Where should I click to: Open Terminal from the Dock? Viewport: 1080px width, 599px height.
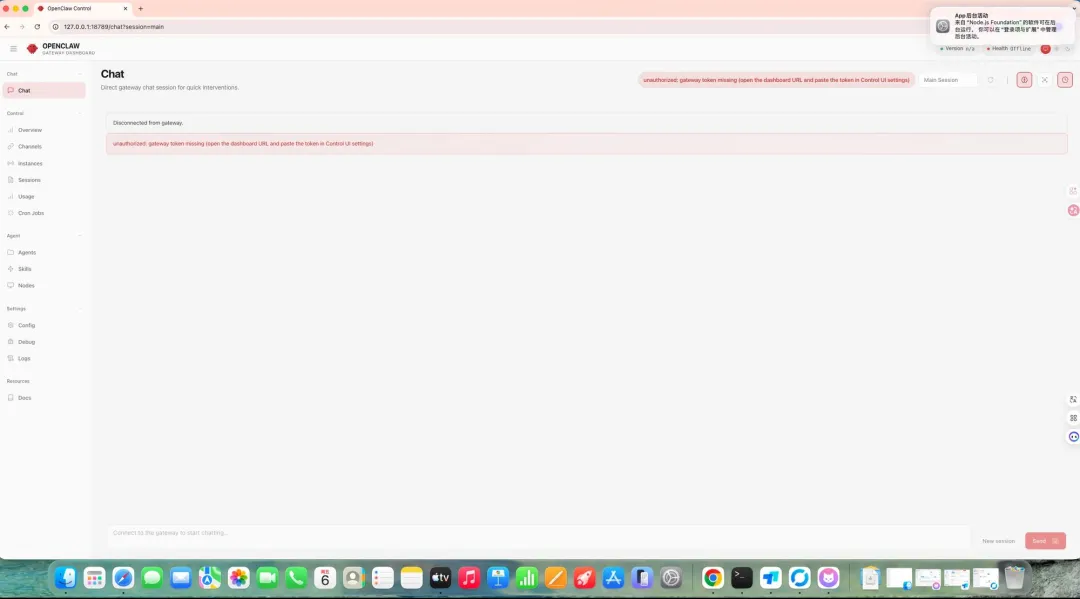click(x=742, y=578)
